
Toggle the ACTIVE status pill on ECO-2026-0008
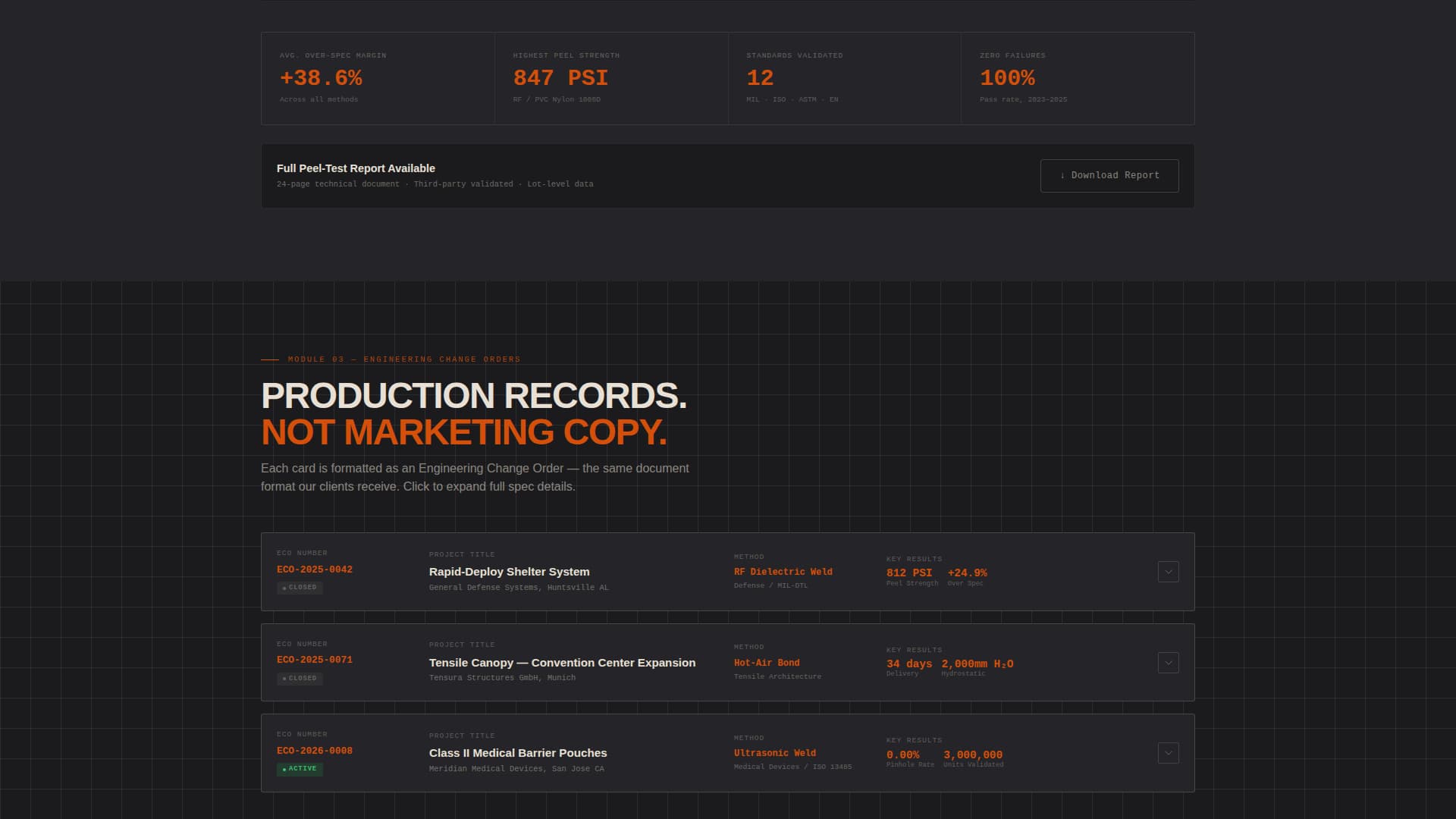pos(300,769)
